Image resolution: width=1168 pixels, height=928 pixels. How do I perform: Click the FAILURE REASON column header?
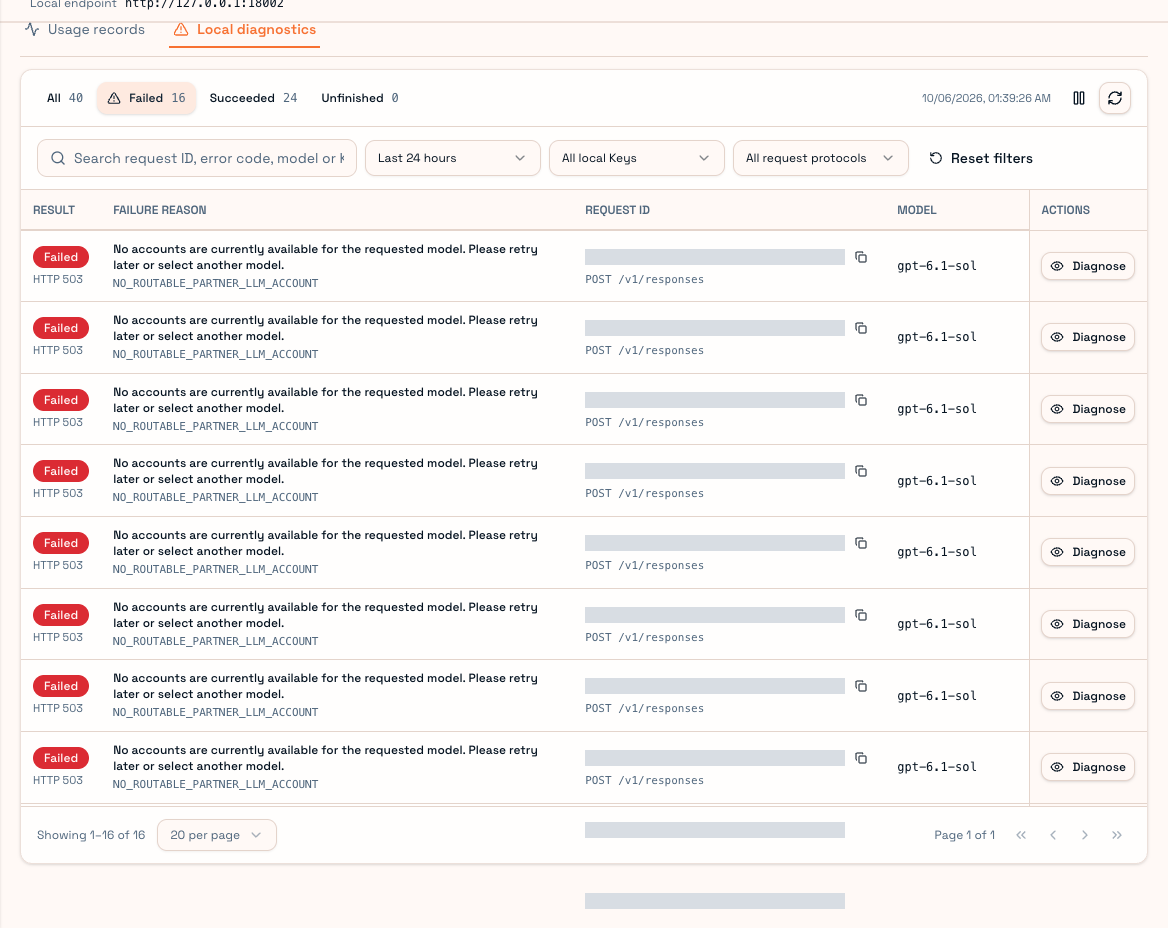coord(159,210)
